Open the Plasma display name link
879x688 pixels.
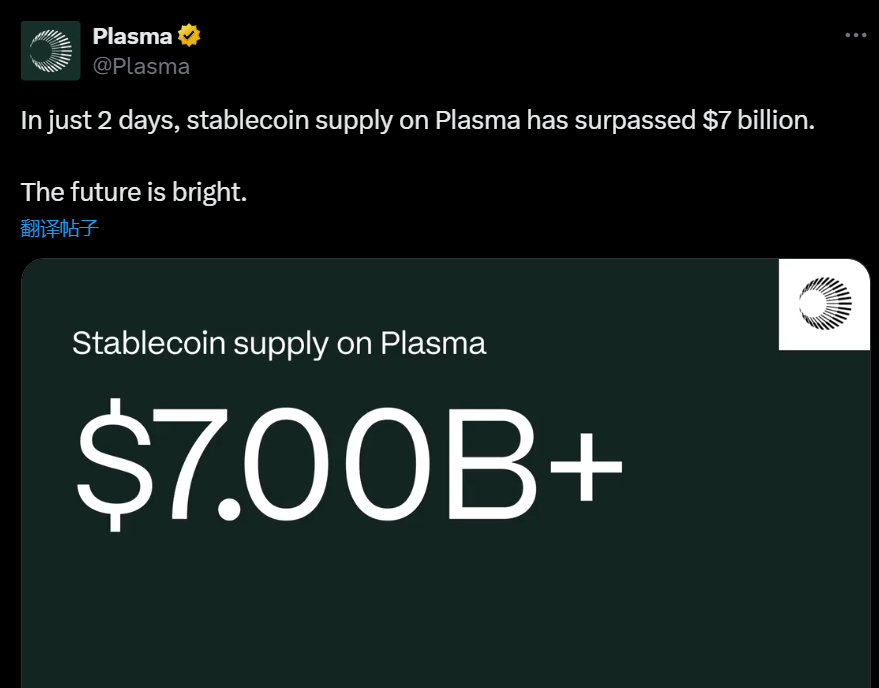tap(132, 36)
